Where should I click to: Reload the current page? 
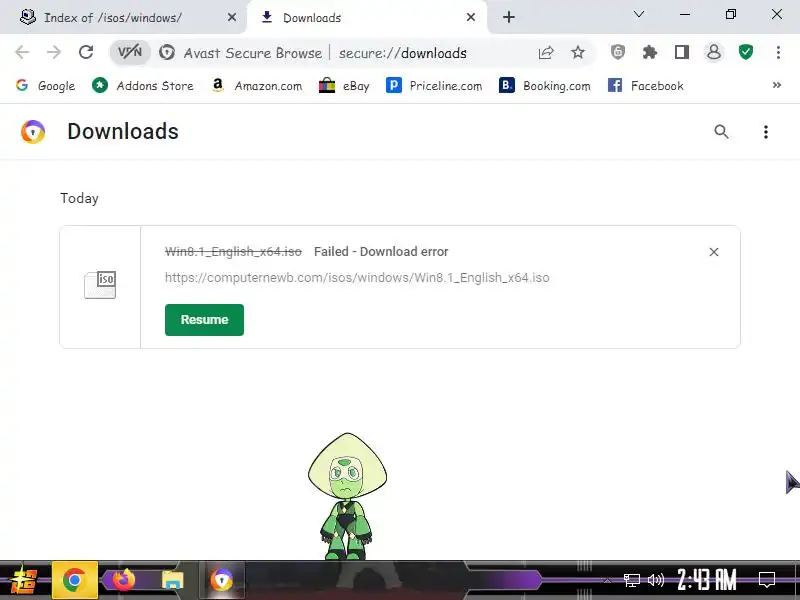click(86, 52)
